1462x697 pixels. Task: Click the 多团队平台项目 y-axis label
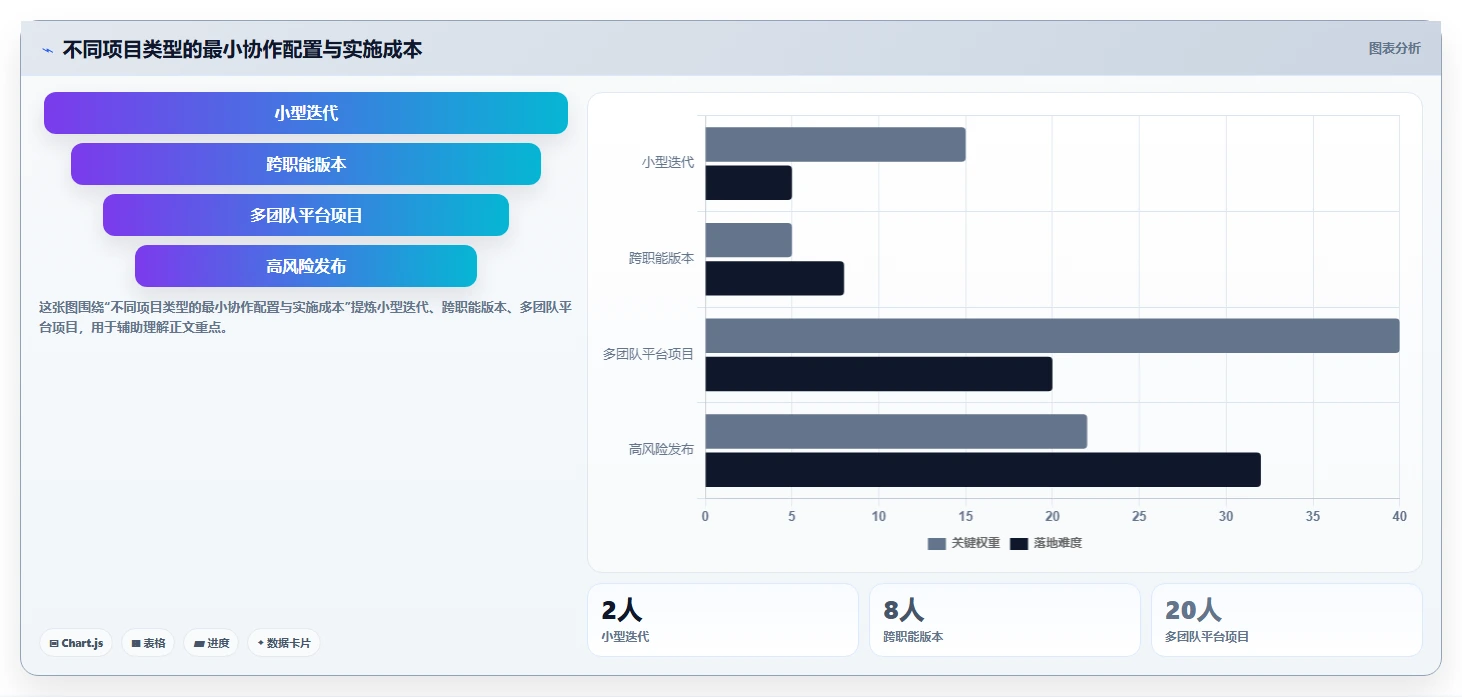(x=648, y=354)
